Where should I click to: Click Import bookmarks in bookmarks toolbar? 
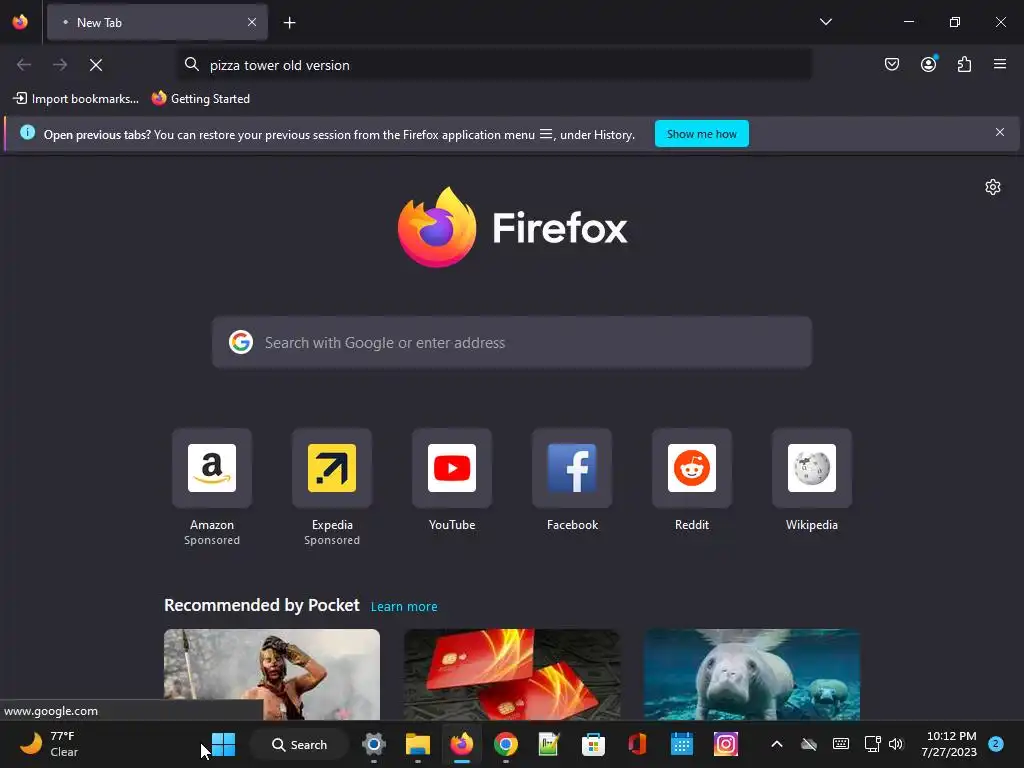[x=76, y=99]
